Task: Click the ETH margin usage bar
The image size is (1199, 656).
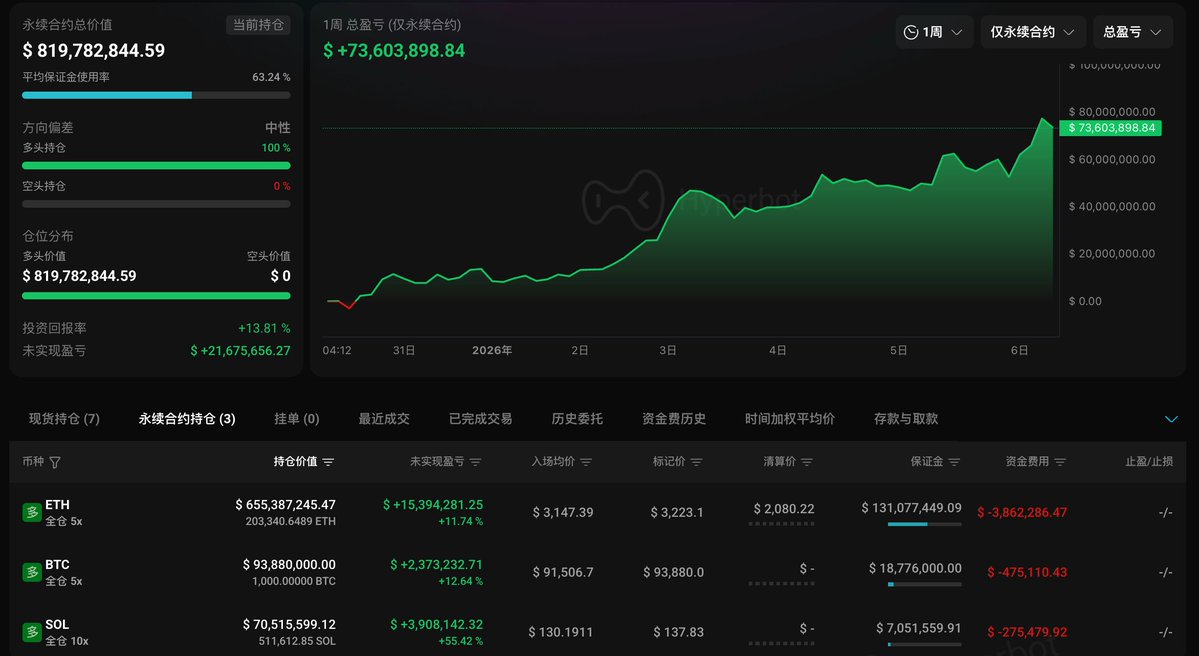Action: 924,524
